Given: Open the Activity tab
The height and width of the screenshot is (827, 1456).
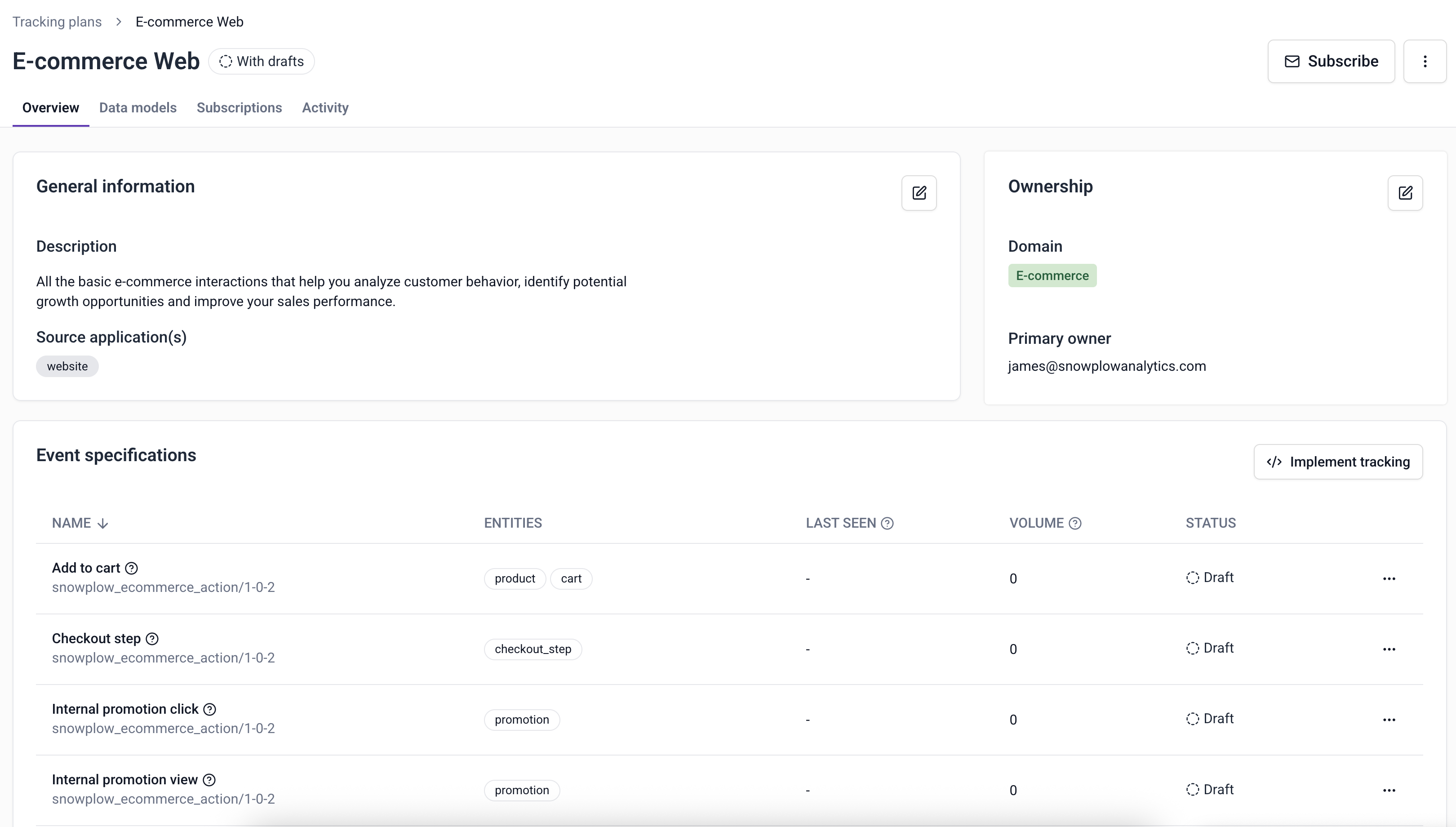Looking at the screenshot, I should [325, 108].
